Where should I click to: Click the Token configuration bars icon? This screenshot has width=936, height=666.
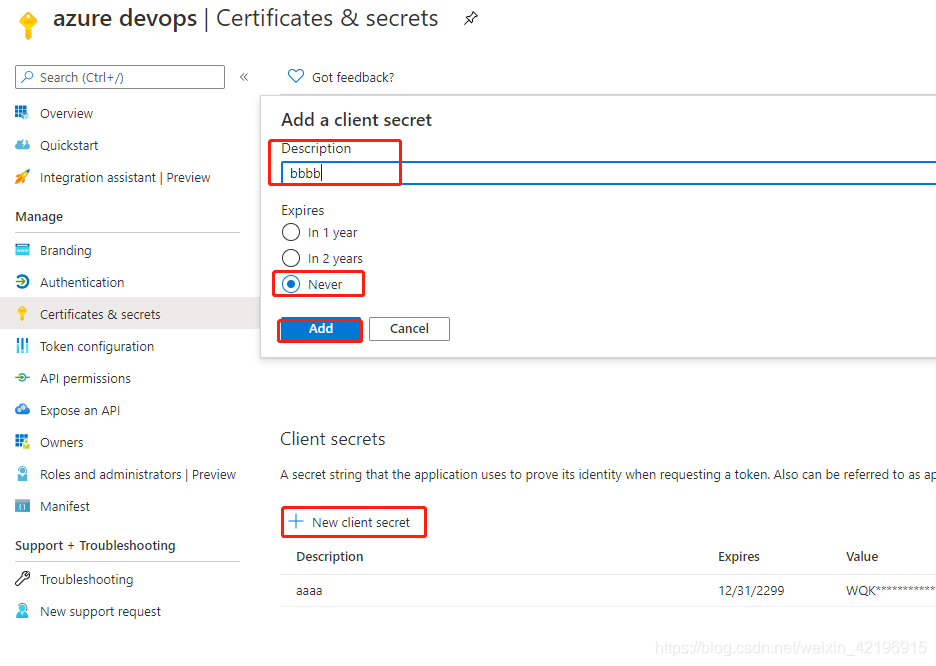tap(22, 346)
